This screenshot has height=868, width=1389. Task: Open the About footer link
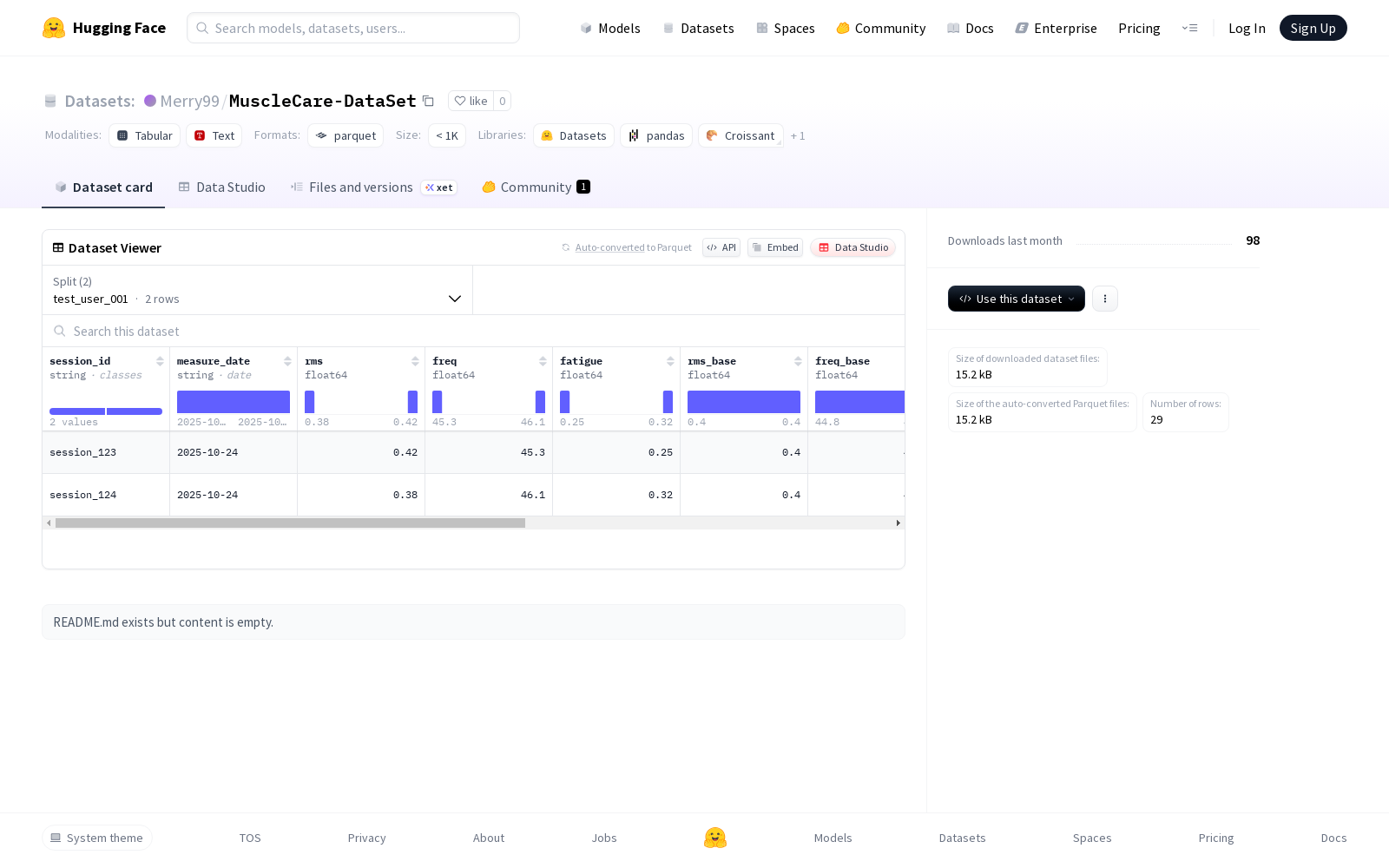tap(489, 838)
